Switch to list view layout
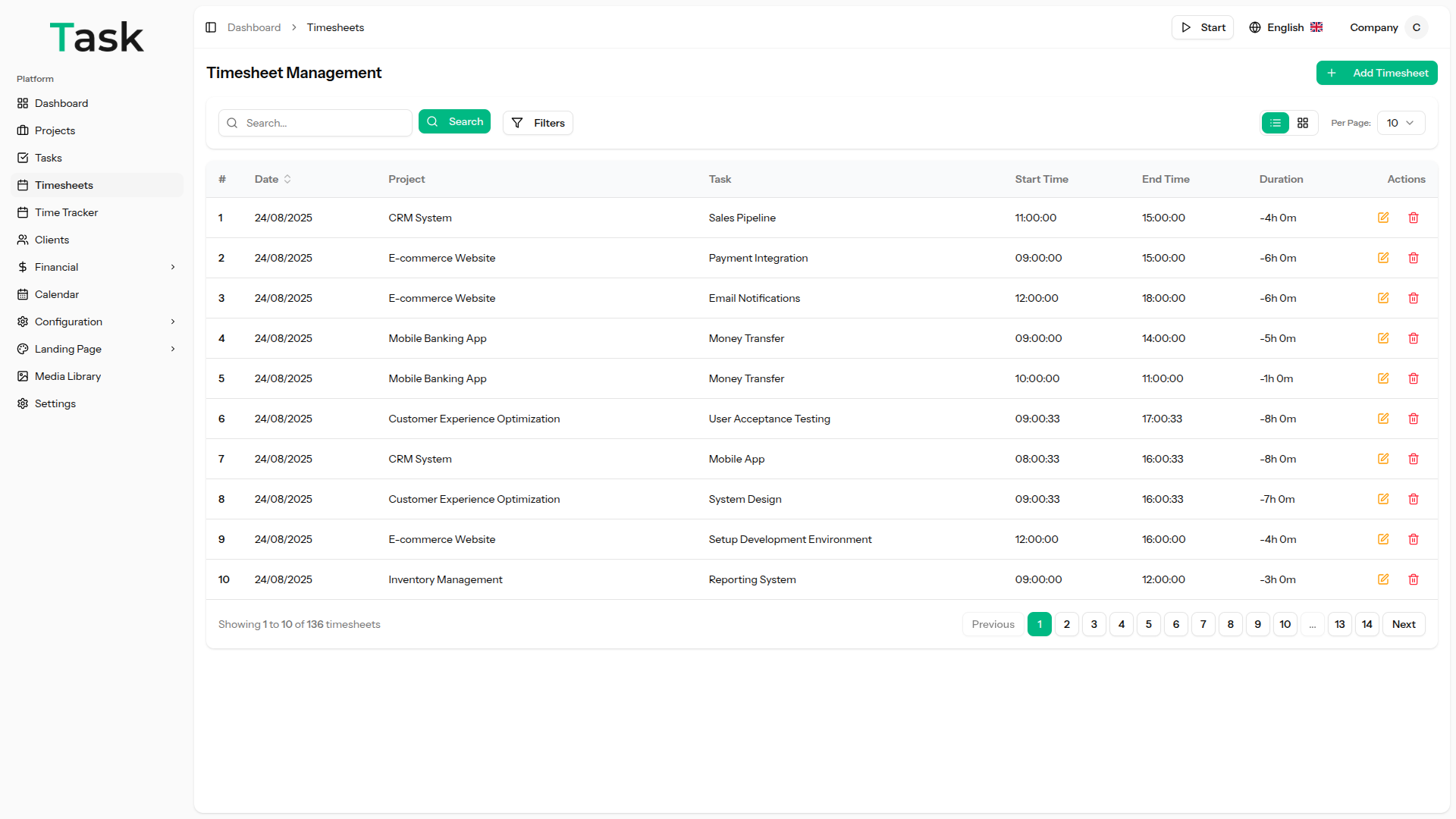Screen dimensions: 1456x819 (x=1276, y=123)
